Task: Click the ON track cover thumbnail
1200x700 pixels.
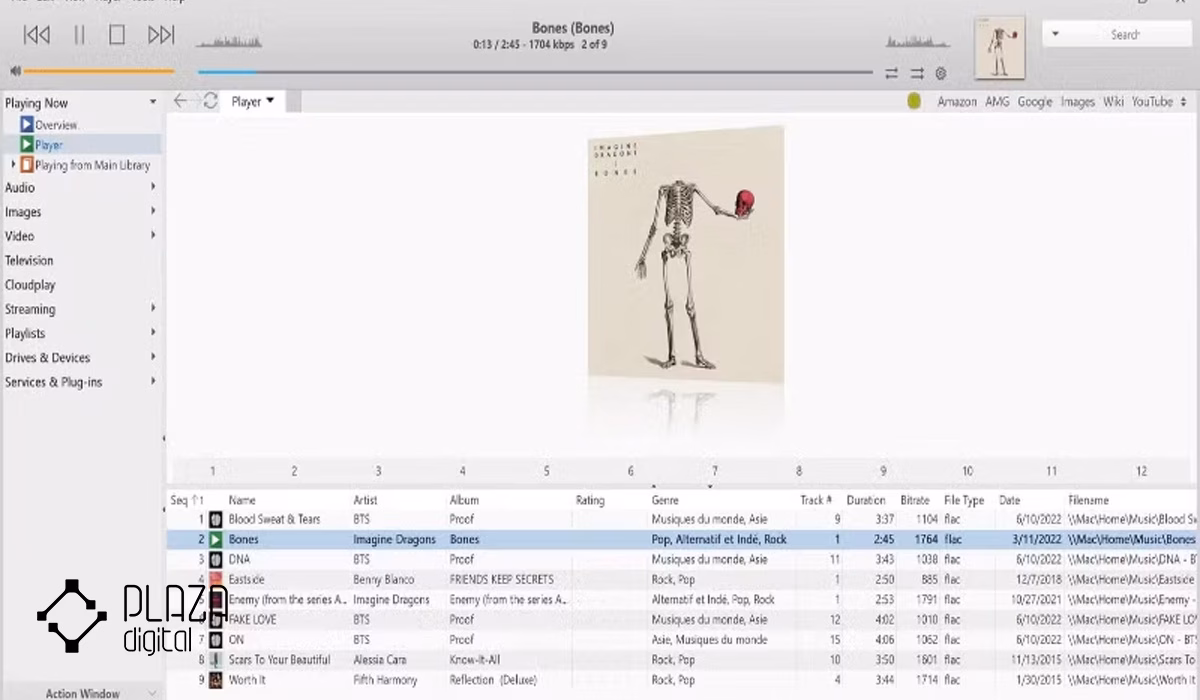Action: point(215,640)
